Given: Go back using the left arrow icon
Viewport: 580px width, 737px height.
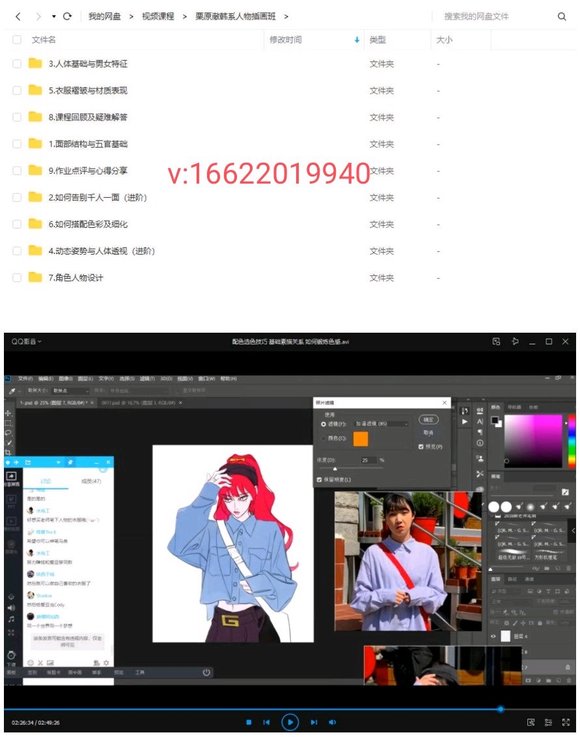Looking at the screenshot, I should pyautogui.click(x=18, y=16).
